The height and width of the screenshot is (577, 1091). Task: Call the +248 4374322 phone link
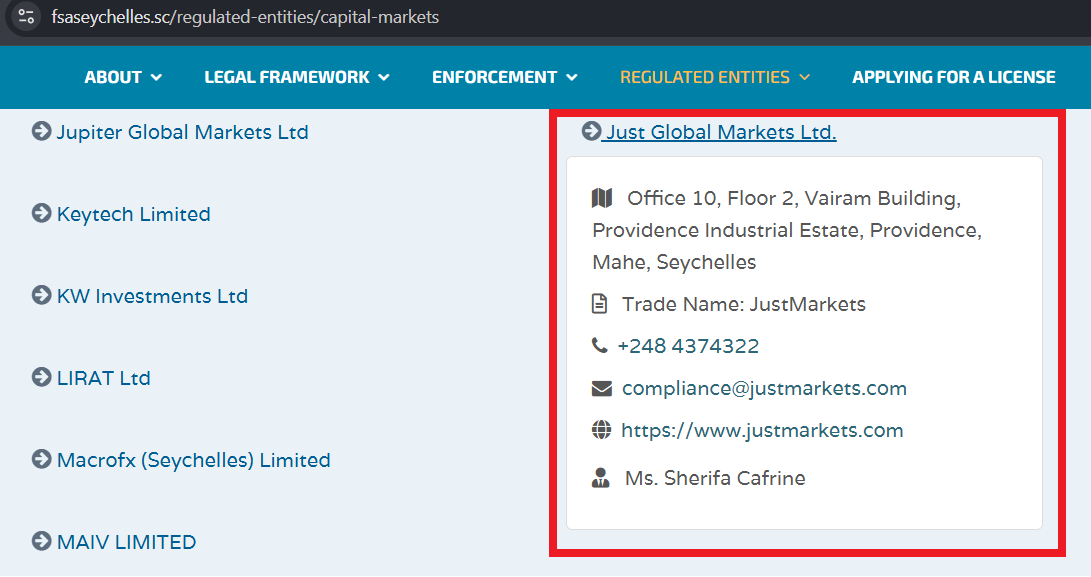[x=688, y=346]
